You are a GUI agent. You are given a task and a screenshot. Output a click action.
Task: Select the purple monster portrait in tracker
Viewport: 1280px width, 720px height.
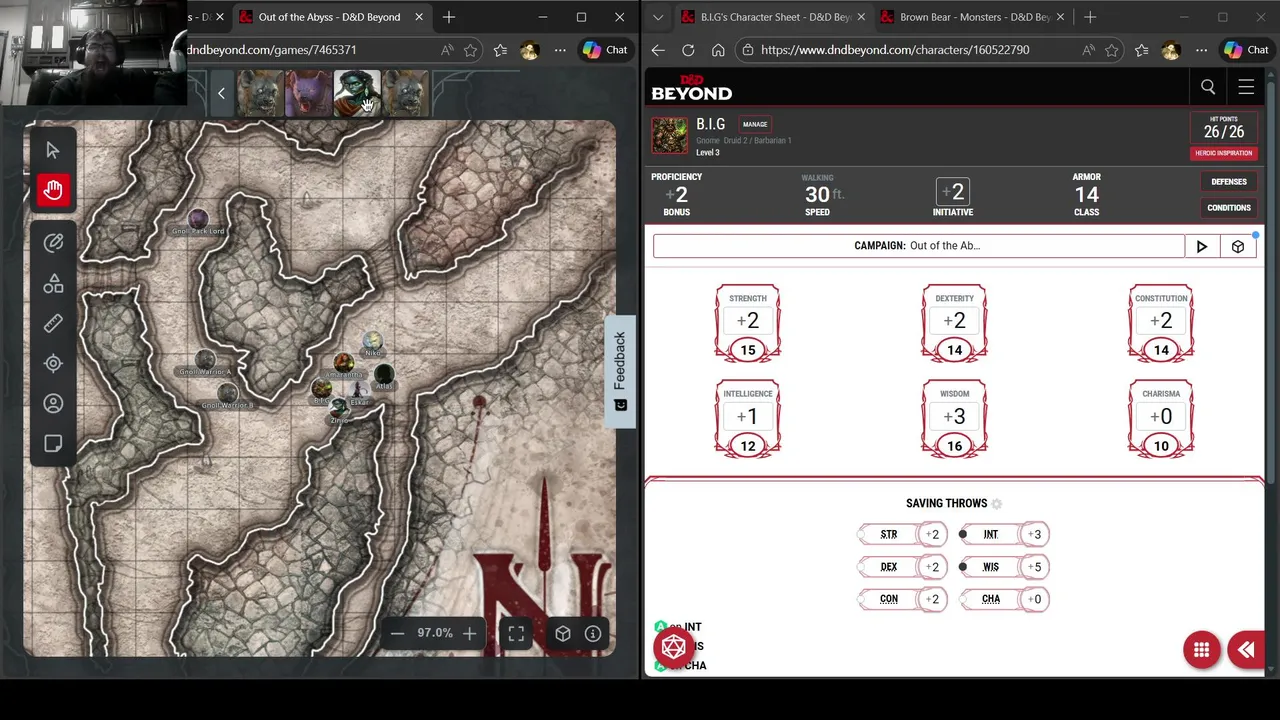308,94
